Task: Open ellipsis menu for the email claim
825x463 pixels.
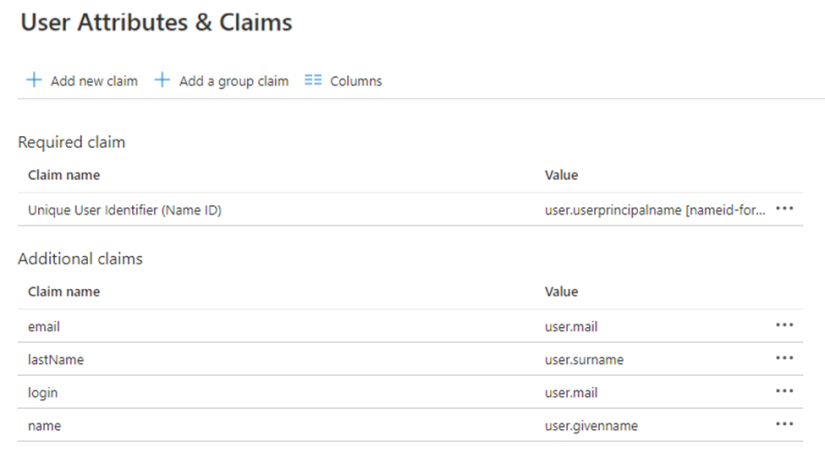Action: point(785,325)
